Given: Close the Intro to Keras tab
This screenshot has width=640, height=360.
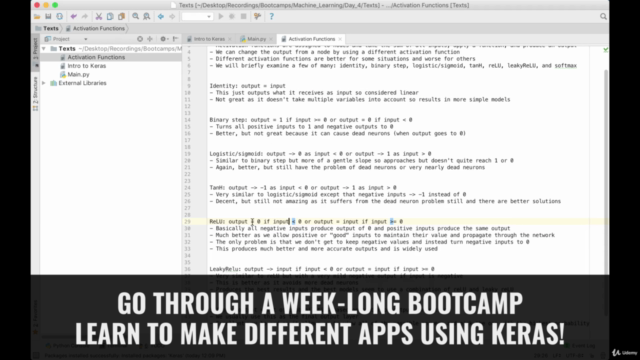Looking at the screenshot, I should [x=230, y=39].
